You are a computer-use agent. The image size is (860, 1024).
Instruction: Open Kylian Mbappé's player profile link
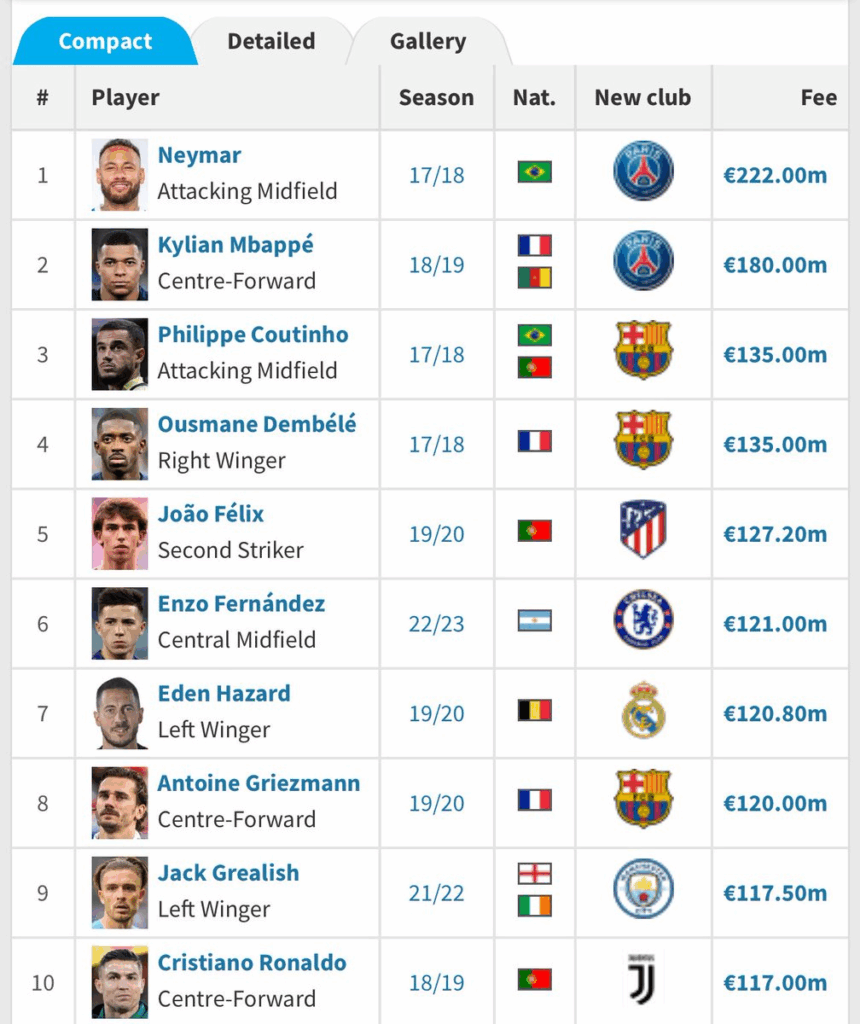click(x=235, y=244)
